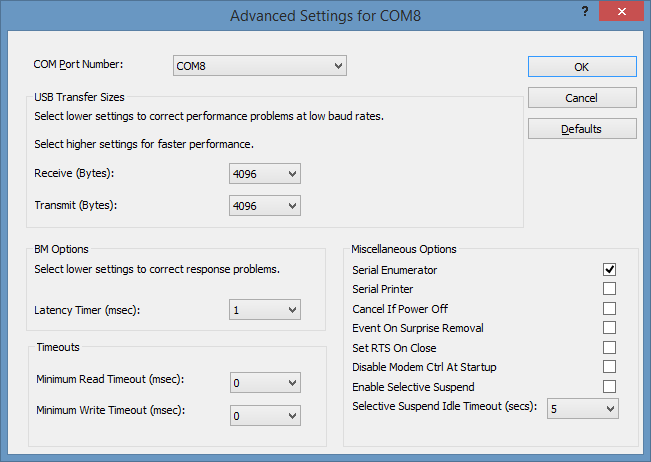Uncheck the Serial Enumerator checkbox
This screenshot has width=651, height=462.
(x=609, y=269)
